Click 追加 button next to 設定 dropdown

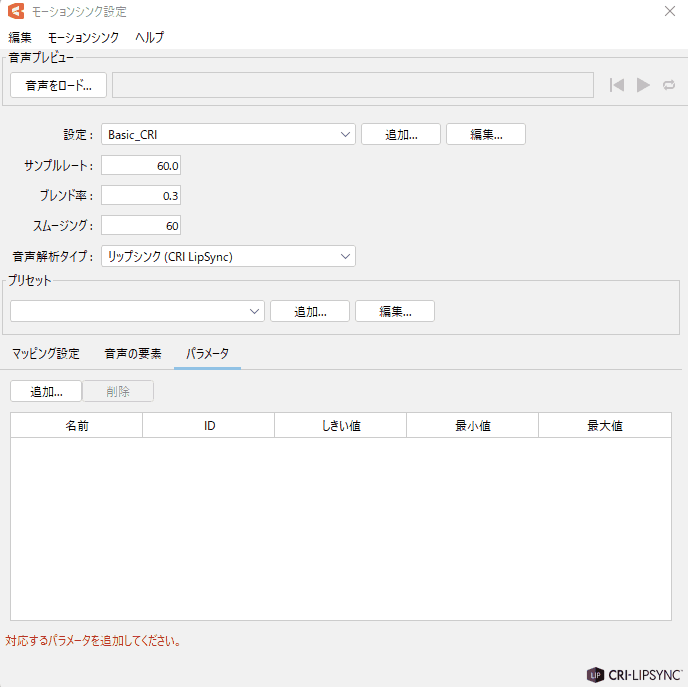point(400,134)
